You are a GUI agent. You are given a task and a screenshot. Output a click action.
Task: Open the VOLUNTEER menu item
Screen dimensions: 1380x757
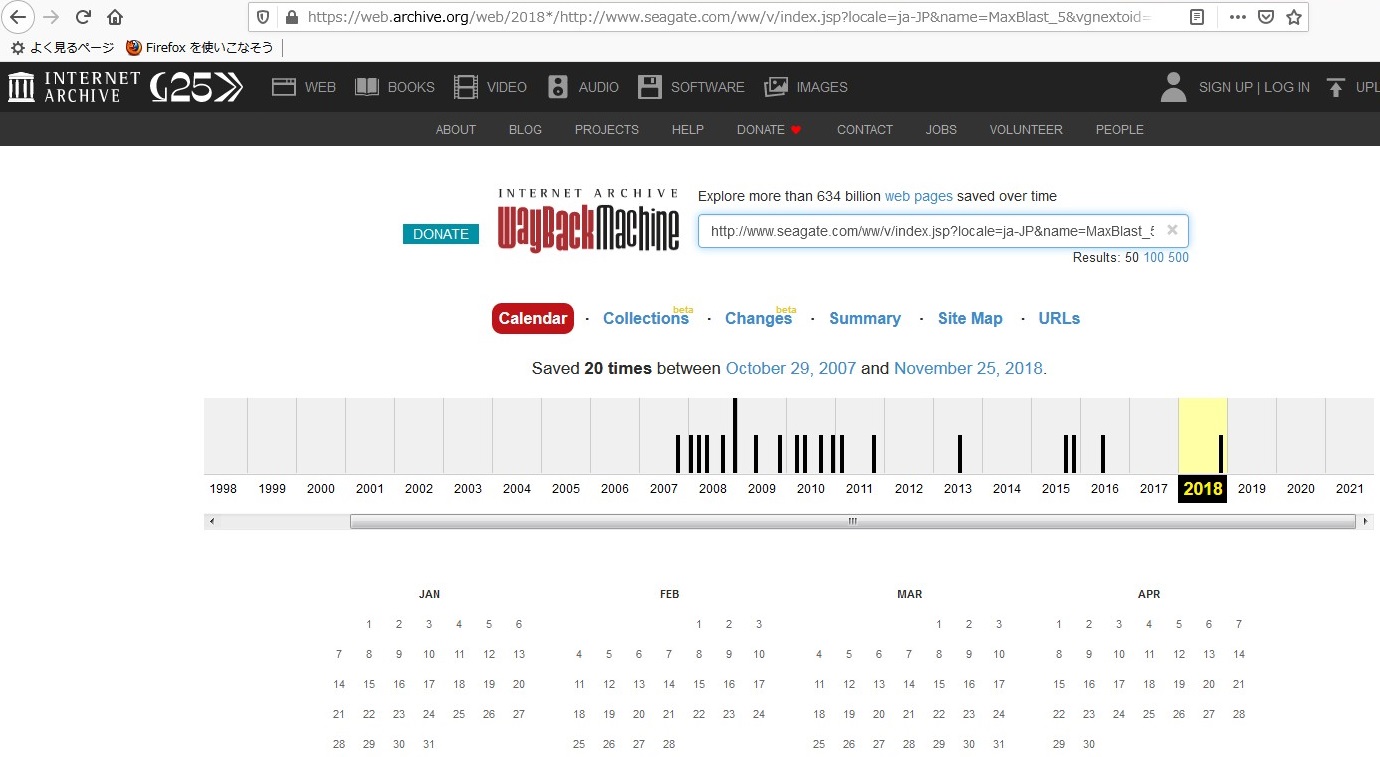1026,129
